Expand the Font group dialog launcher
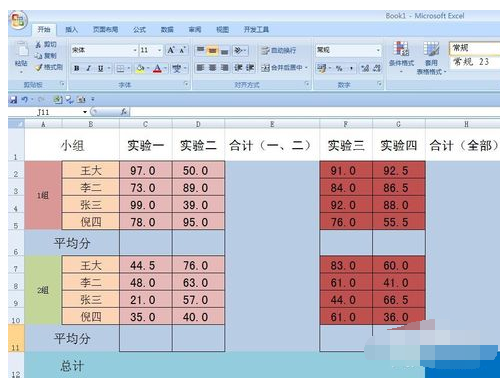 (187, 84)
